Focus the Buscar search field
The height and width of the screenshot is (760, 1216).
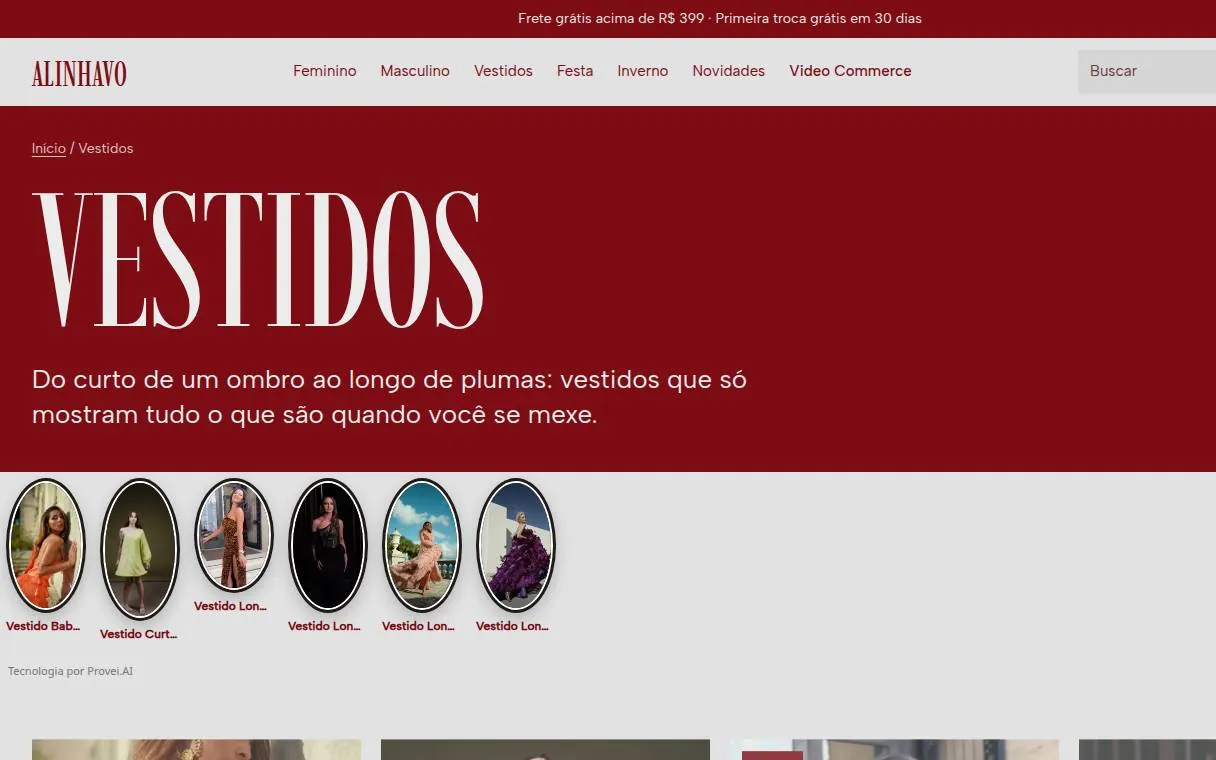click(x=1147, y=72)
